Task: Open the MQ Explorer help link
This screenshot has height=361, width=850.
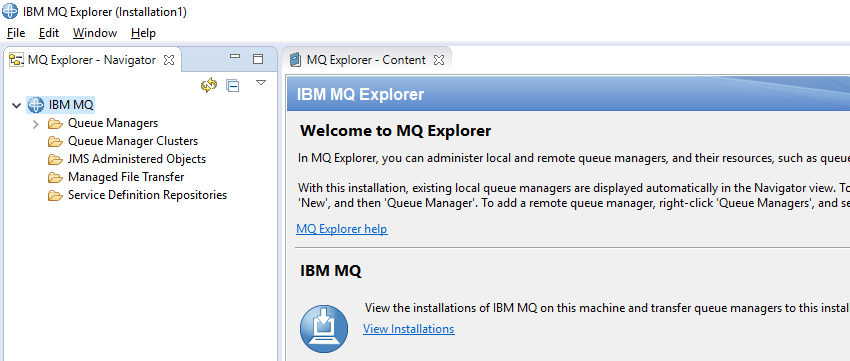Action: [342, 229]
